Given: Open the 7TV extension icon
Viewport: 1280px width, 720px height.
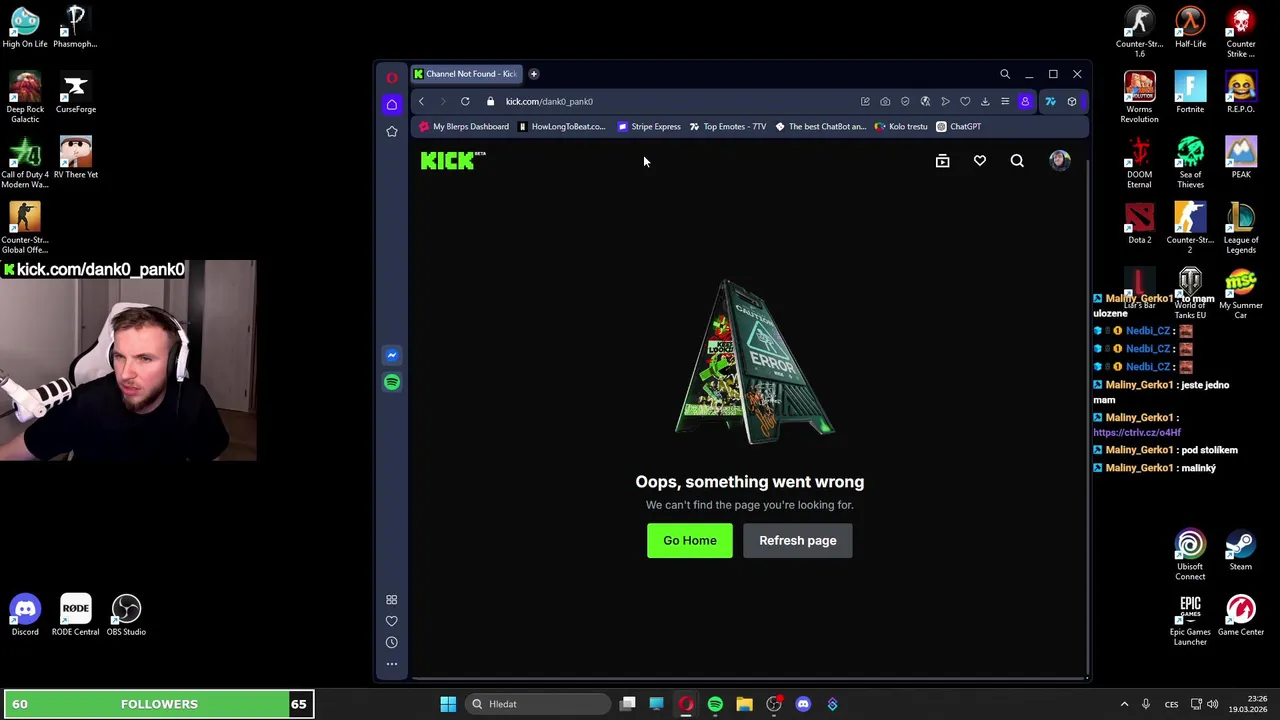Looking at the screenshot, I should (x=1050, y=101).
